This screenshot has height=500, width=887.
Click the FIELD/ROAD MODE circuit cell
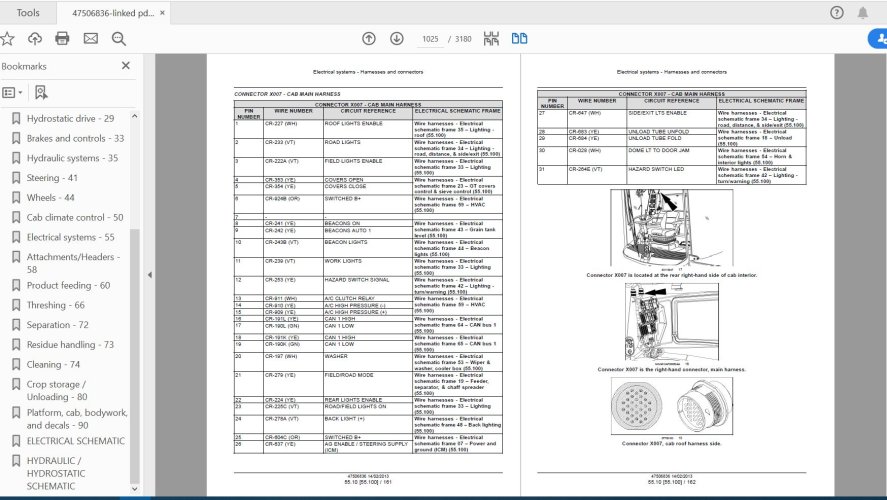click(368, 385)
